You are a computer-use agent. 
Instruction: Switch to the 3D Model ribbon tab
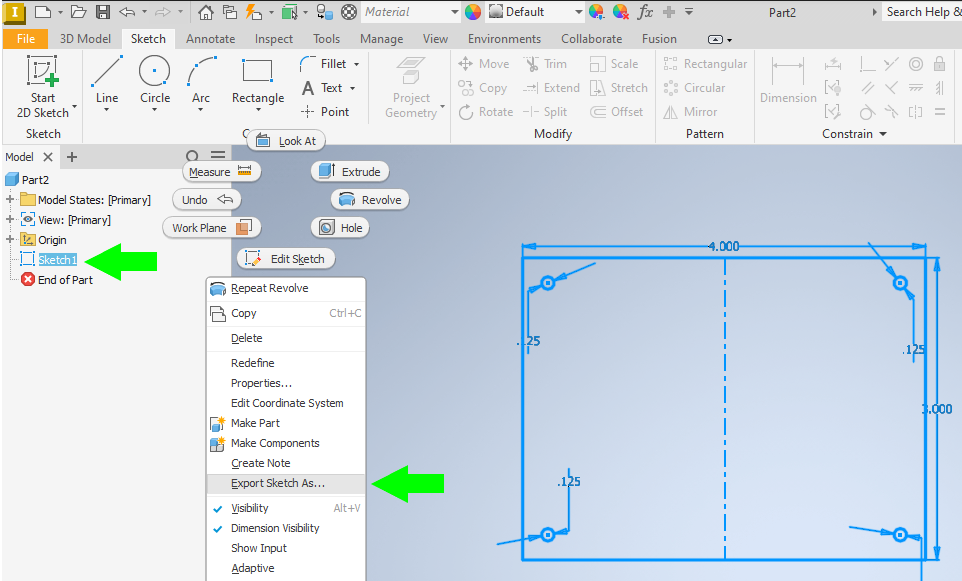pos(86,39)
